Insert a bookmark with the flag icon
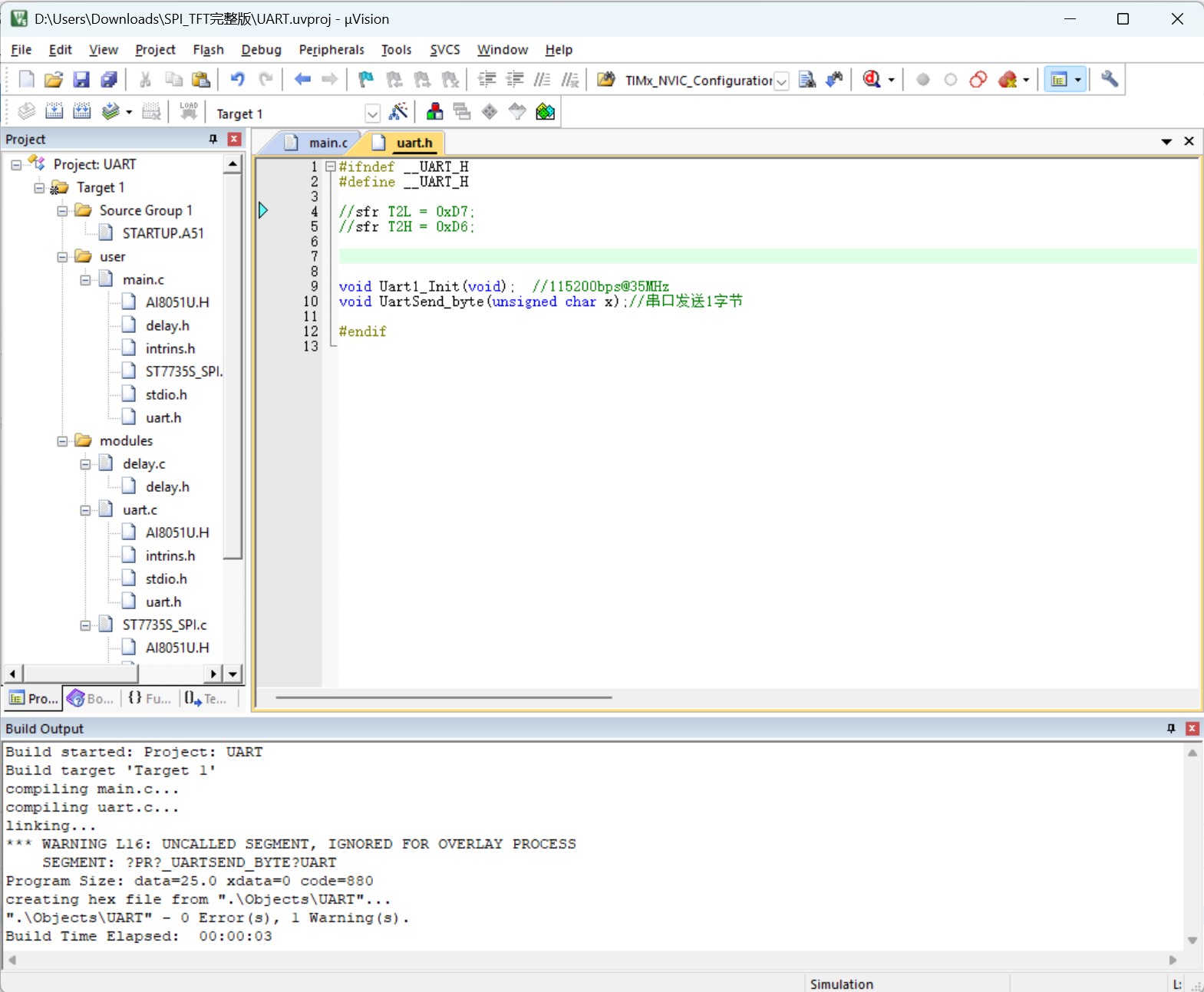 click(366, 79)
